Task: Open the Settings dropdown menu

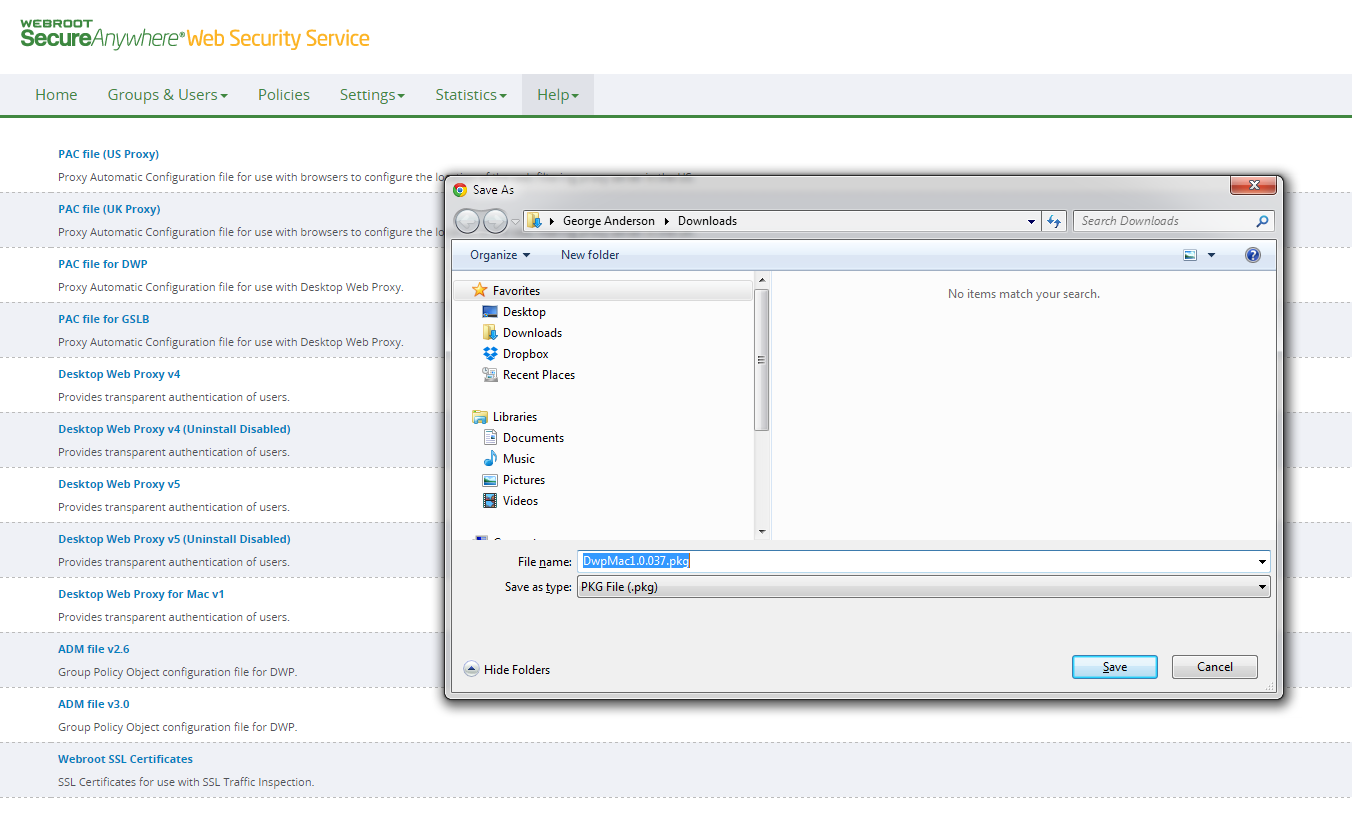Action: 372,95
